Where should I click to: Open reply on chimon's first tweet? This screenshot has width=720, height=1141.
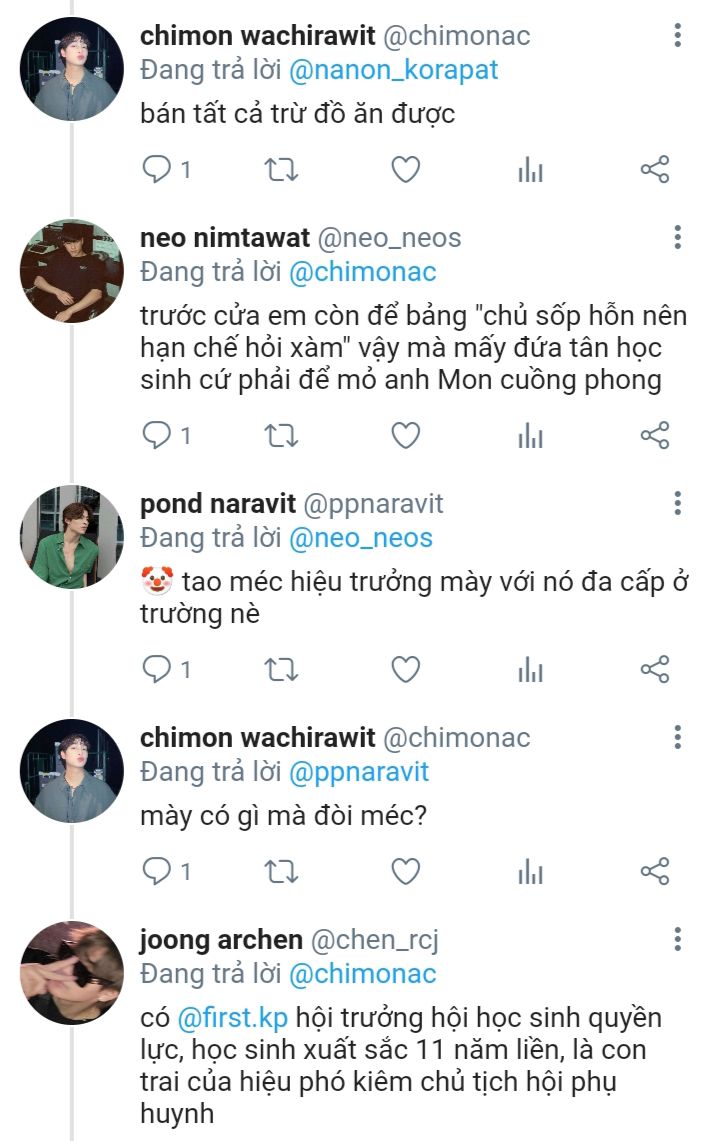[158, 170]
